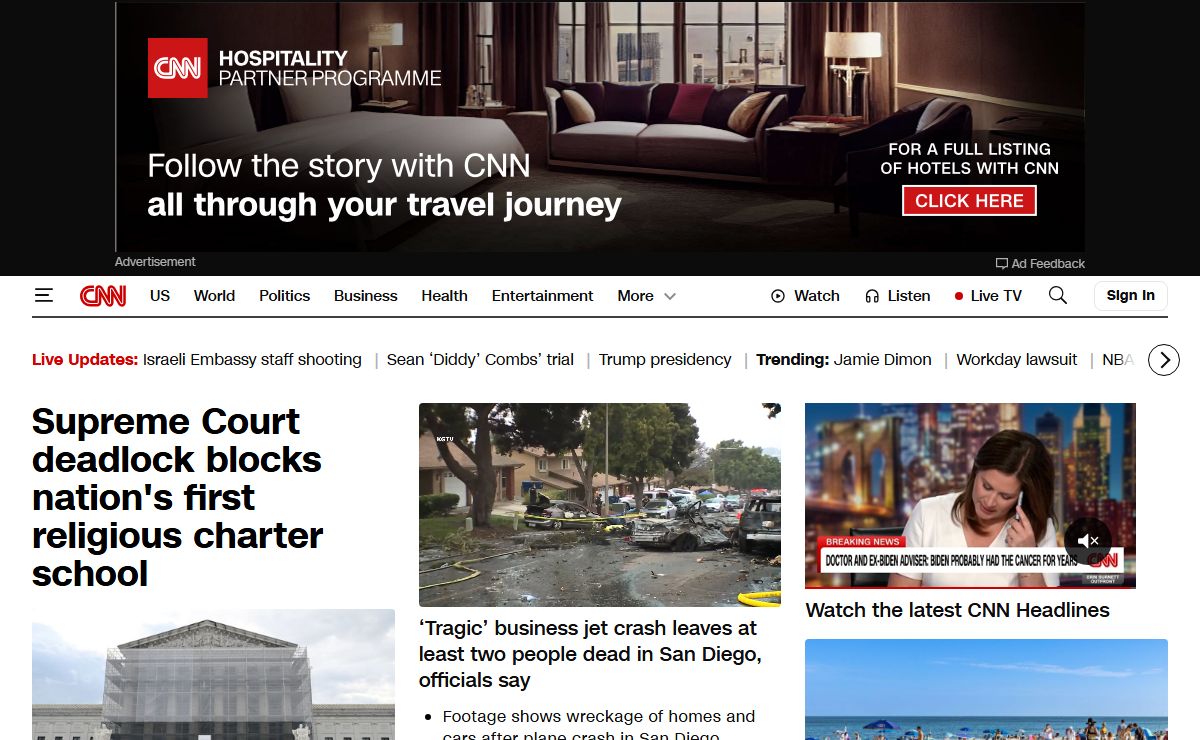Click the CNN logo in navbar

pos(103,296)
